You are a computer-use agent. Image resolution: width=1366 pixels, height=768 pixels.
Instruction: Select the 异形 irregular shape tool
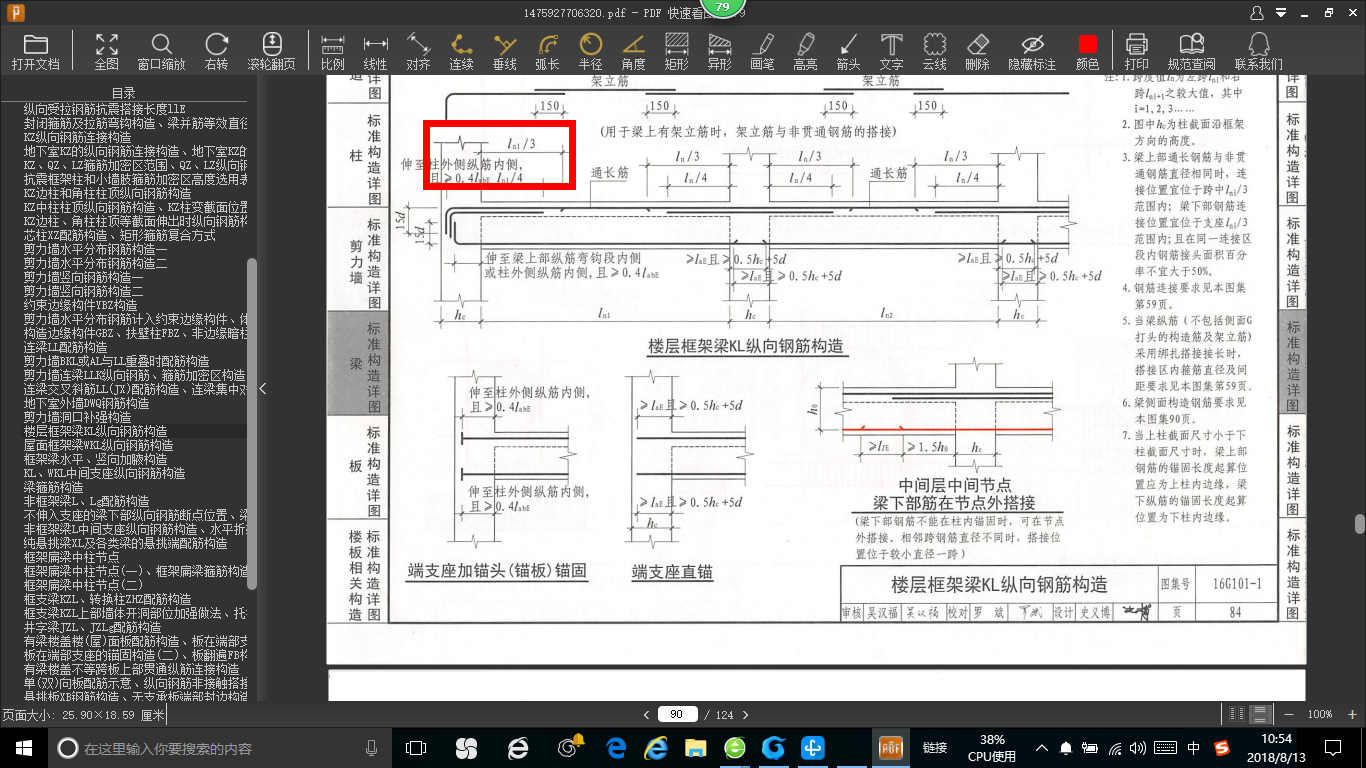point(719,51)
